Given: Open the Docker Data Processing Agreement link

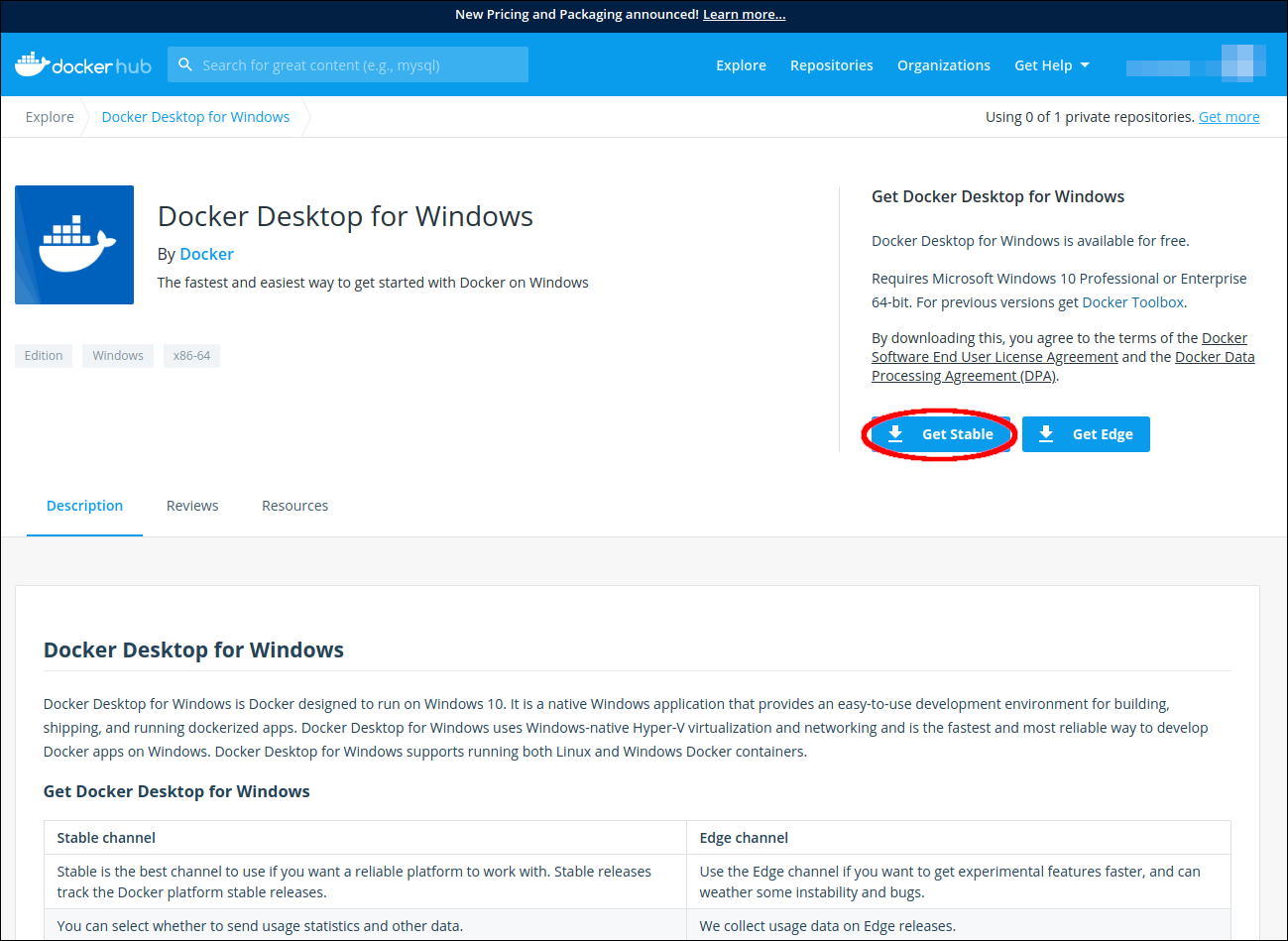Looking at the screenshot, I should tap(1063, 366).
